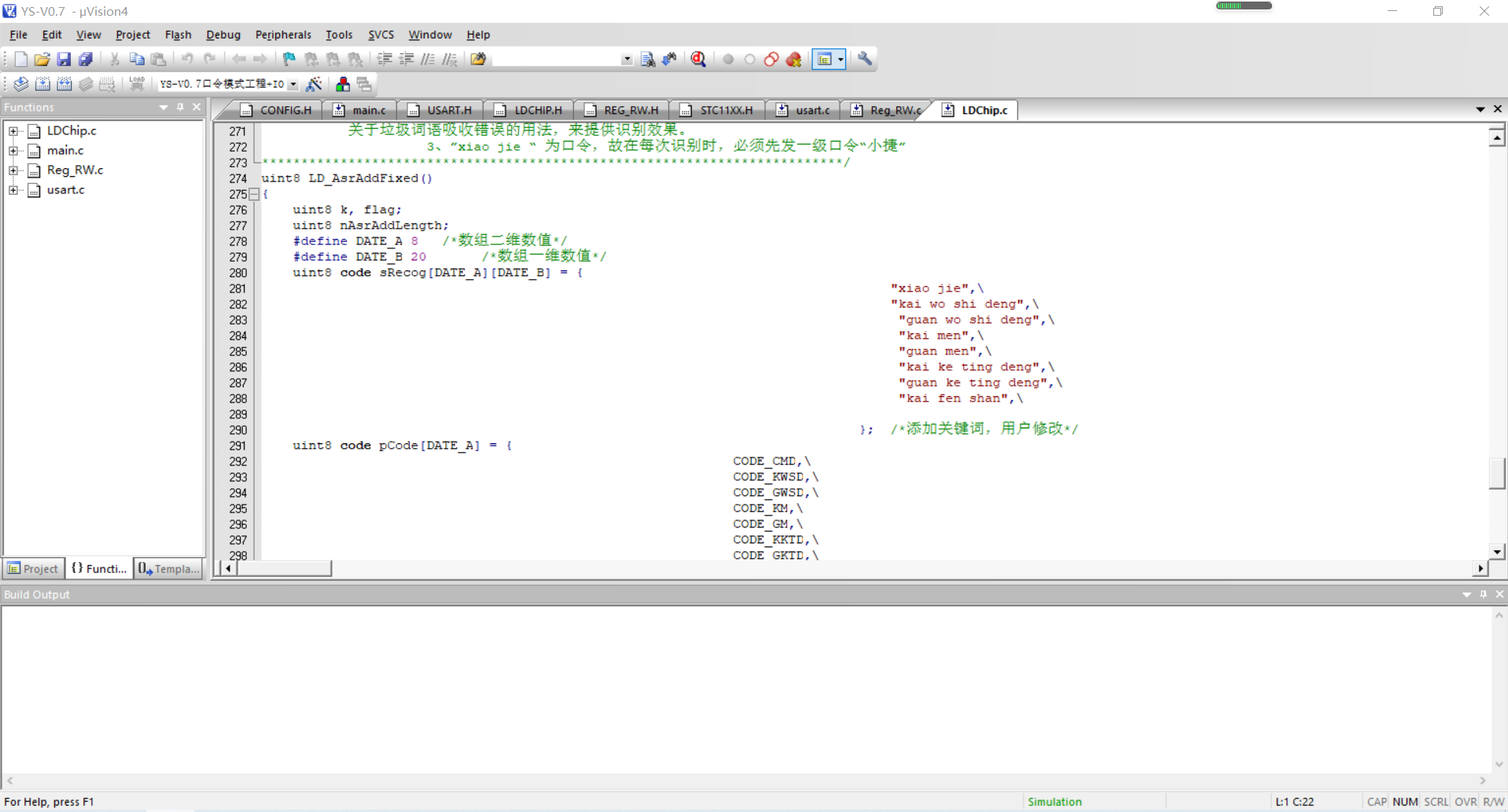Screen dimensions: 1508x812
Task: Switch to the Project panel tab
Action: coord(33,568)
